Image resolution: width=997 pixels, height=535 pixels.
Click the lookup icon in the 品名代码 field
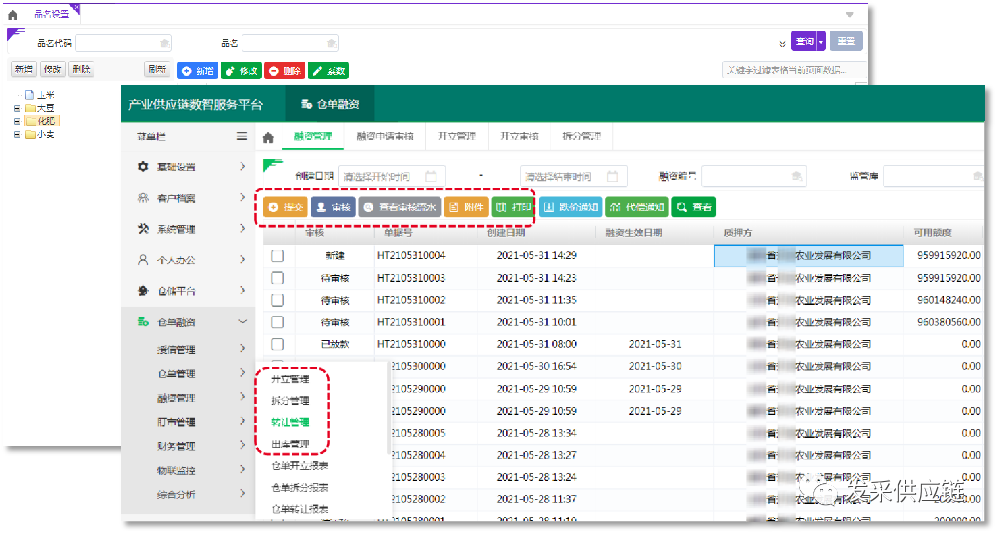[x=165, y=43]
